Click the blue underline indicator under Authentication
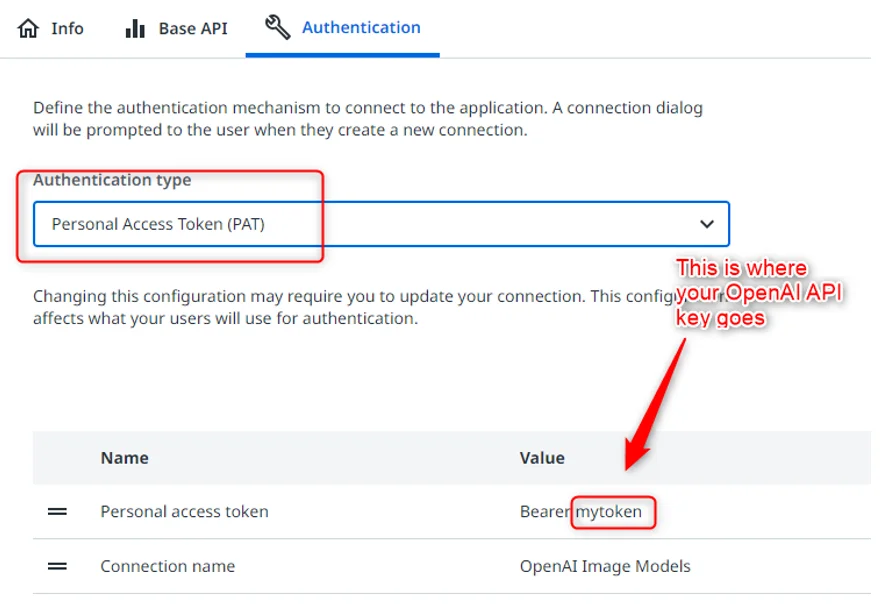Screen dimensions: 880x605 click(342, 53)
